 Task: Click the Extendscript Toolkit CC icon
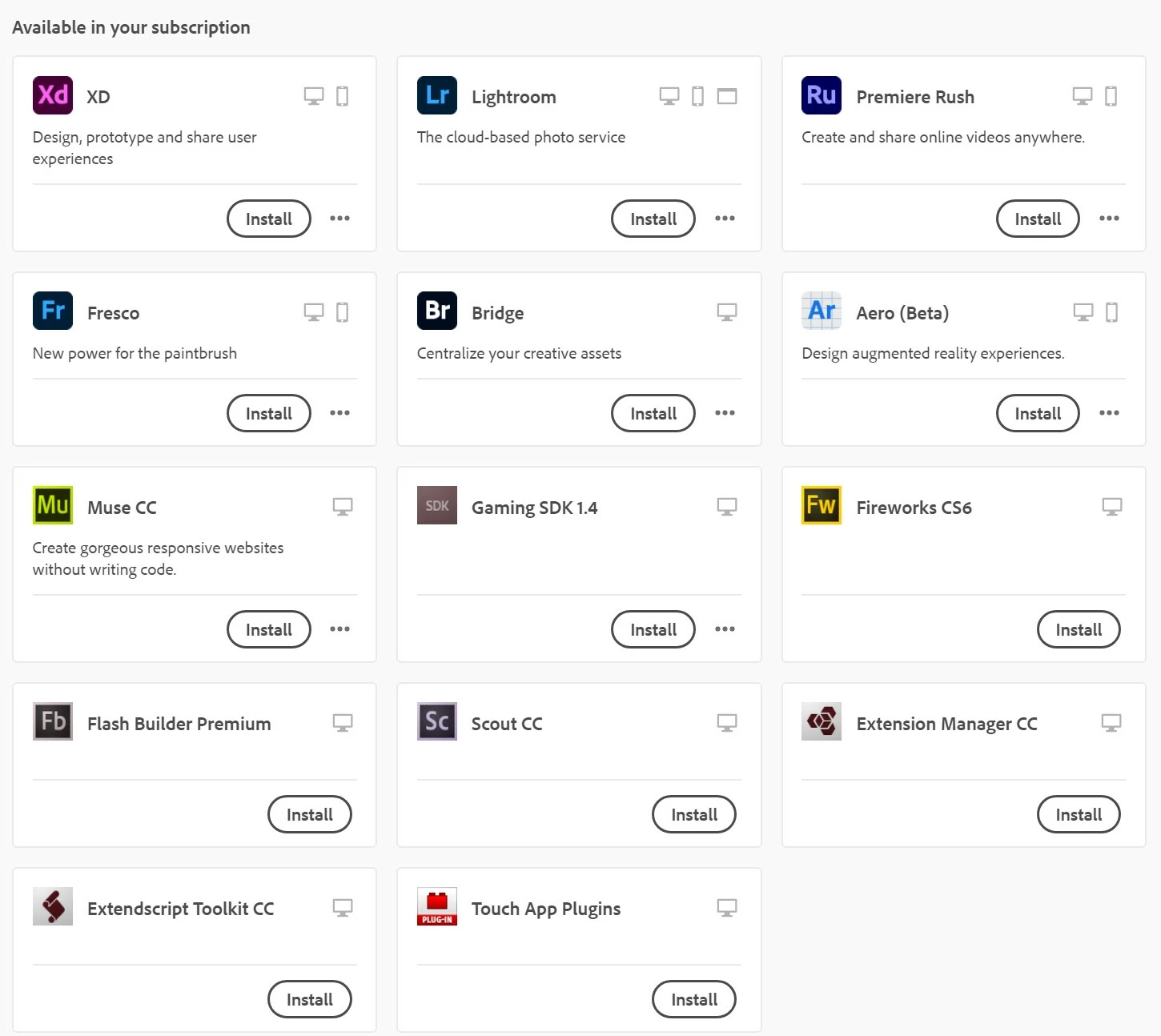pos(53,906)
